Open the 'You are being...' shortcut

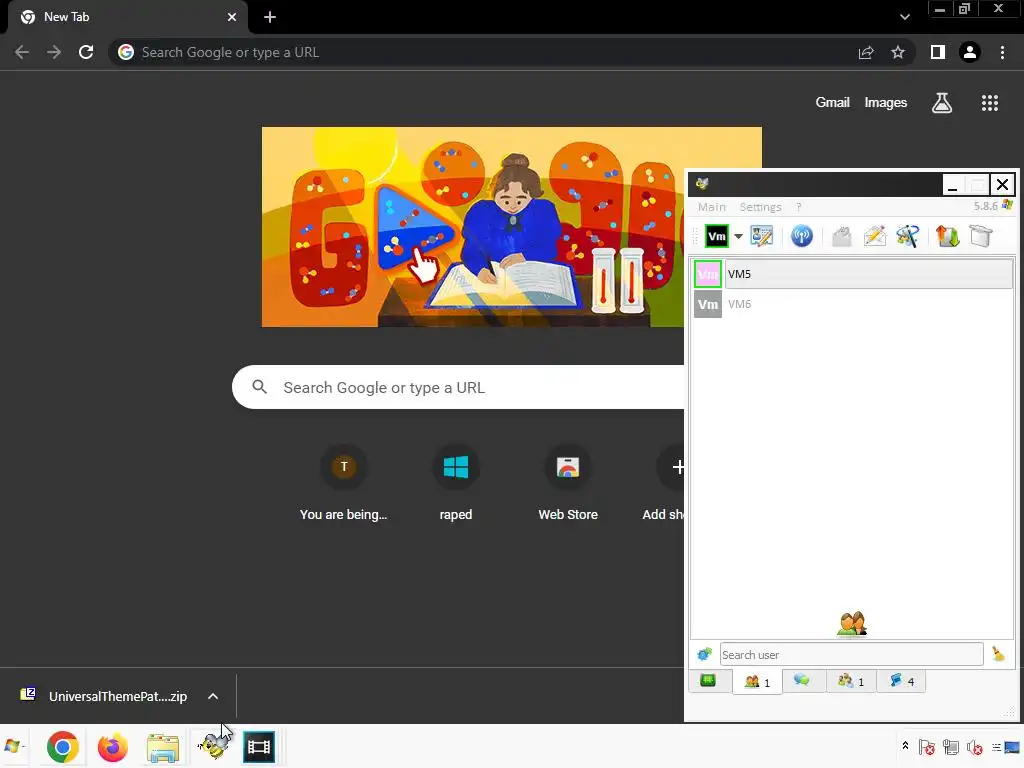(x=344, y=484)
